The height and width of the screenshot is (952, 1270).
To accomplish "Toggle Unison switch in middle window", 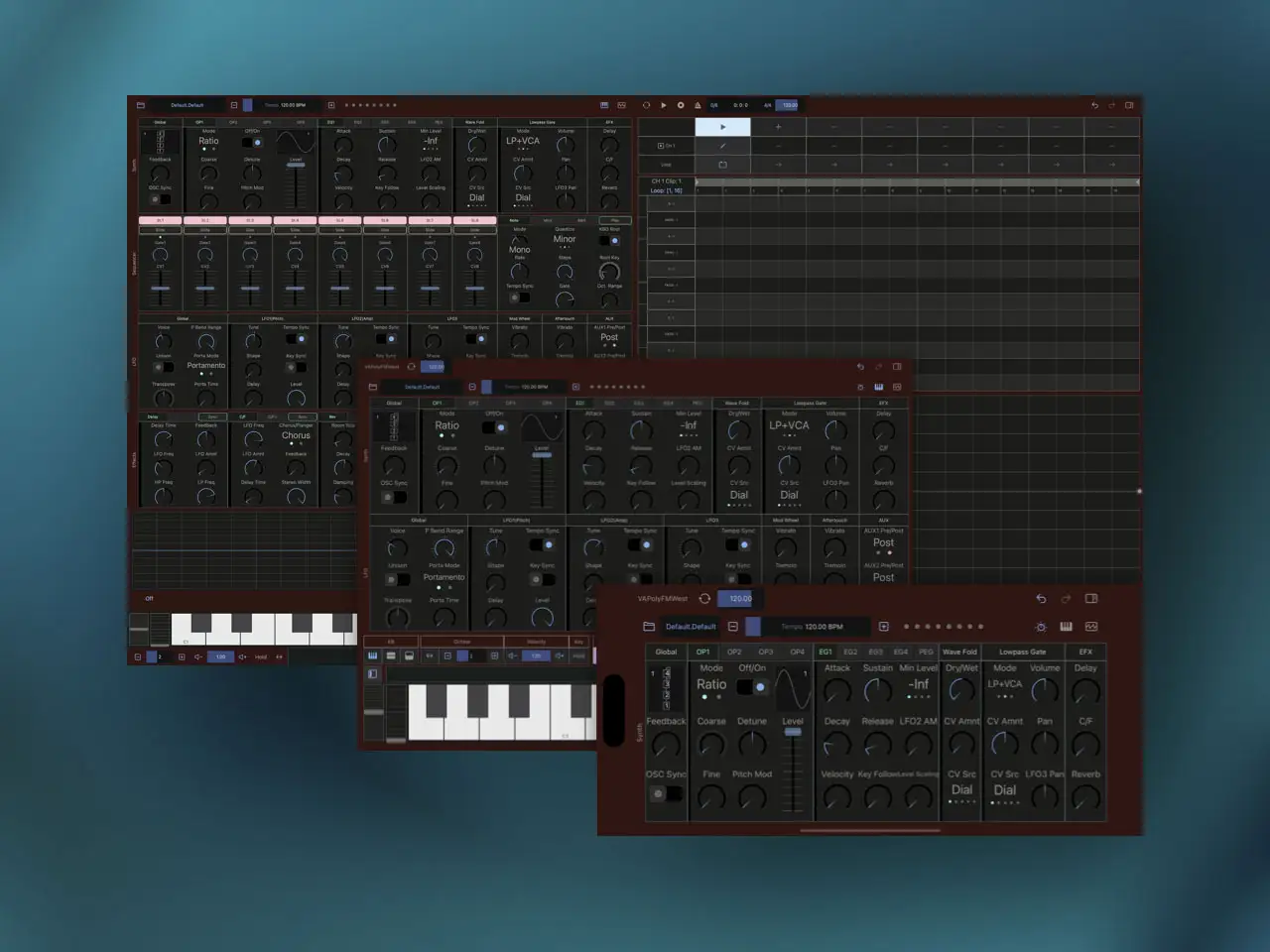I will 397,579.
